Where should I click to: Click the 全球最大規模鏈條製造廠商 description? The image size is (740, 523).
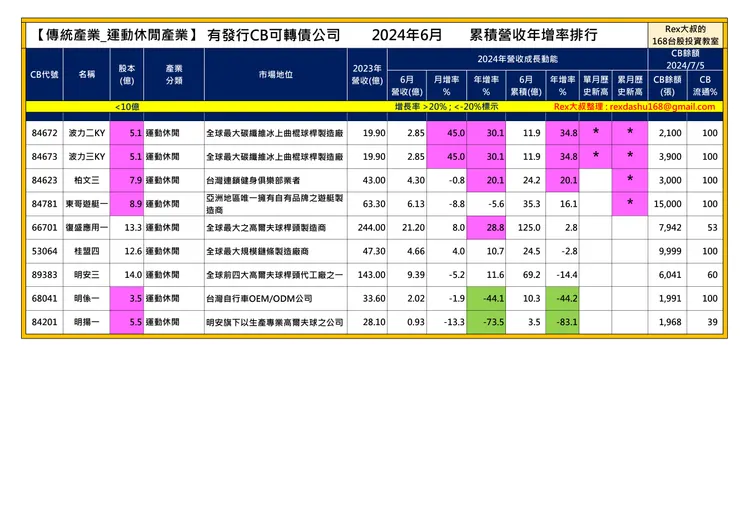tap(257, 251)
